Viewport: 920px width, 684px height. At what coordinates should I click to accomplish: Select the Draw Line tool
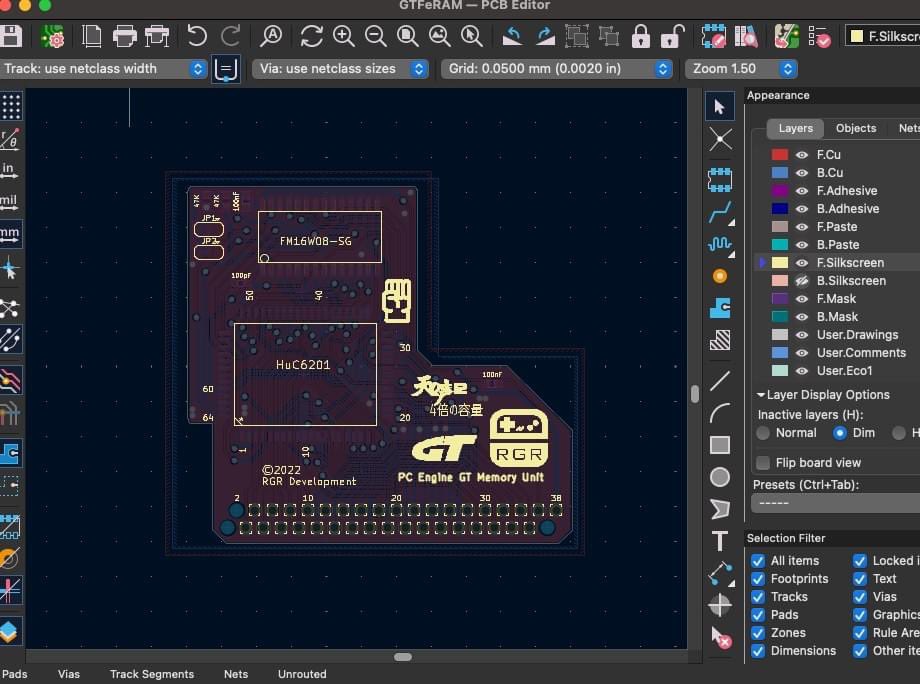720,381
